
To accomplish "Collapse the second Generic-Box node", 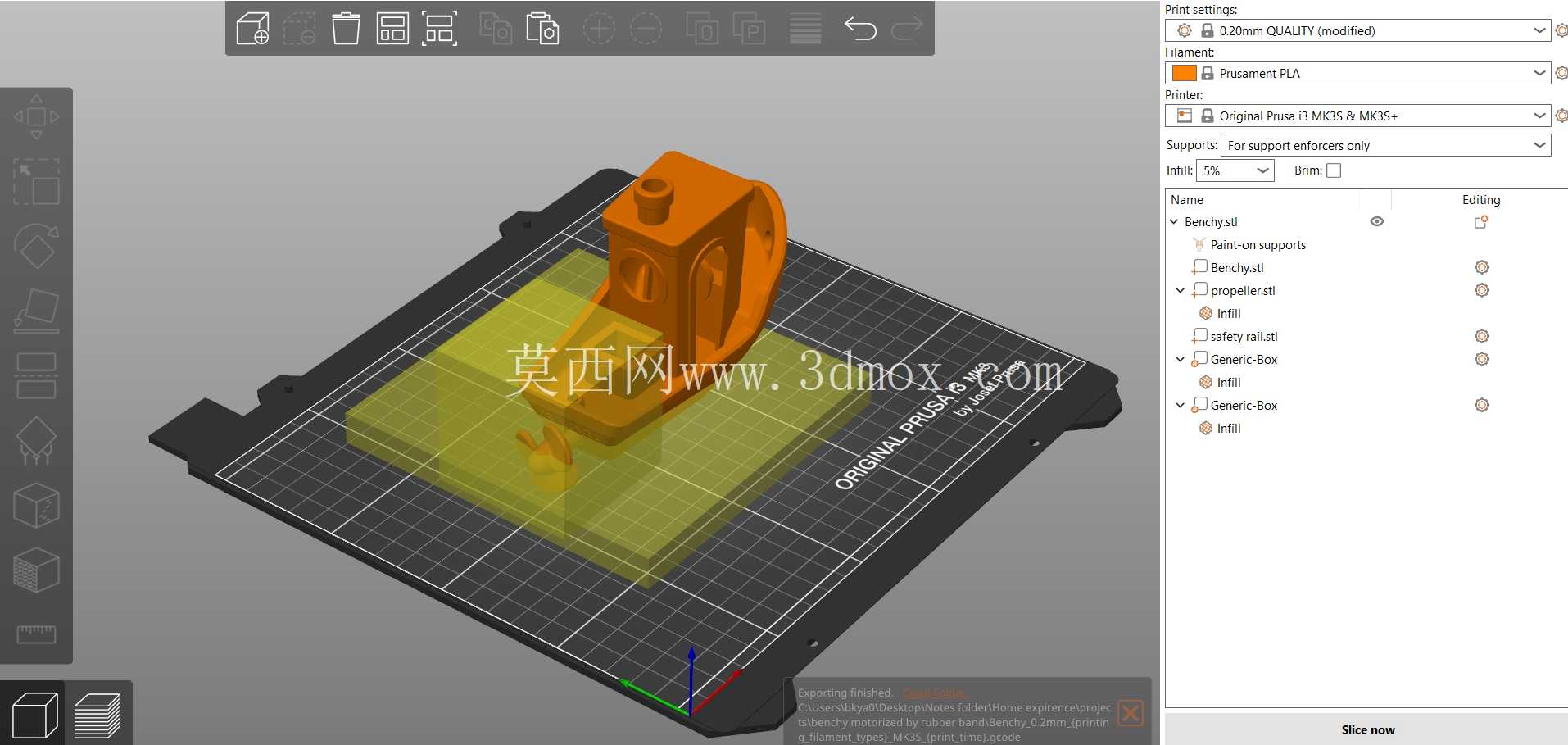I will click(1181, 405).
